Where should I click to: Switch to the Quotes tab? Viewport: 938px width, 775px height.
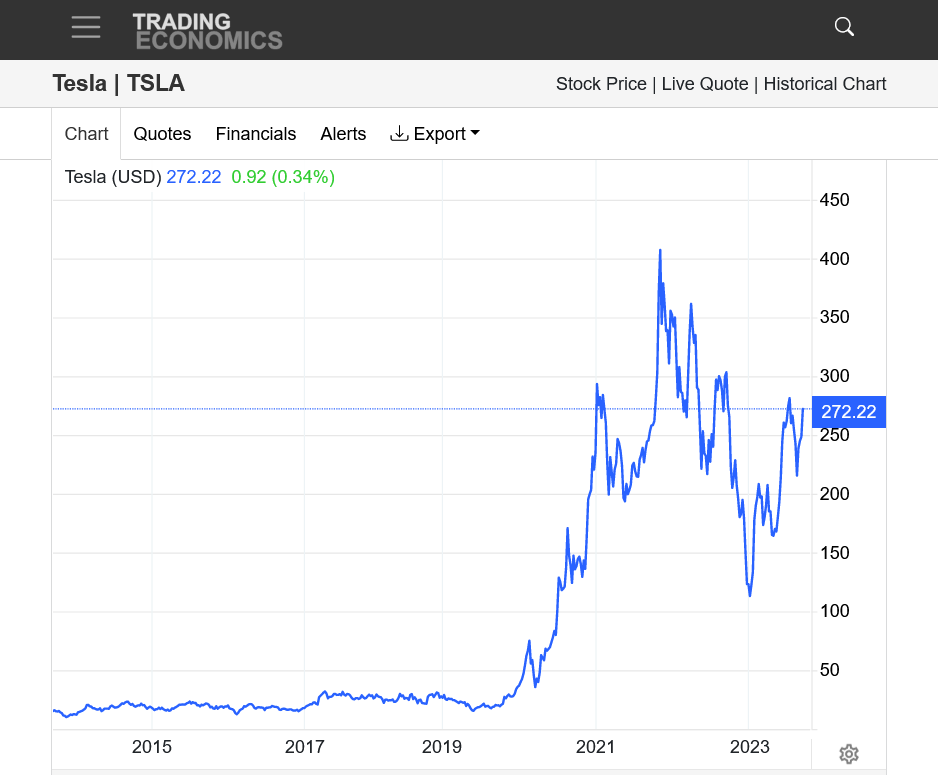[x=162, y=134]
